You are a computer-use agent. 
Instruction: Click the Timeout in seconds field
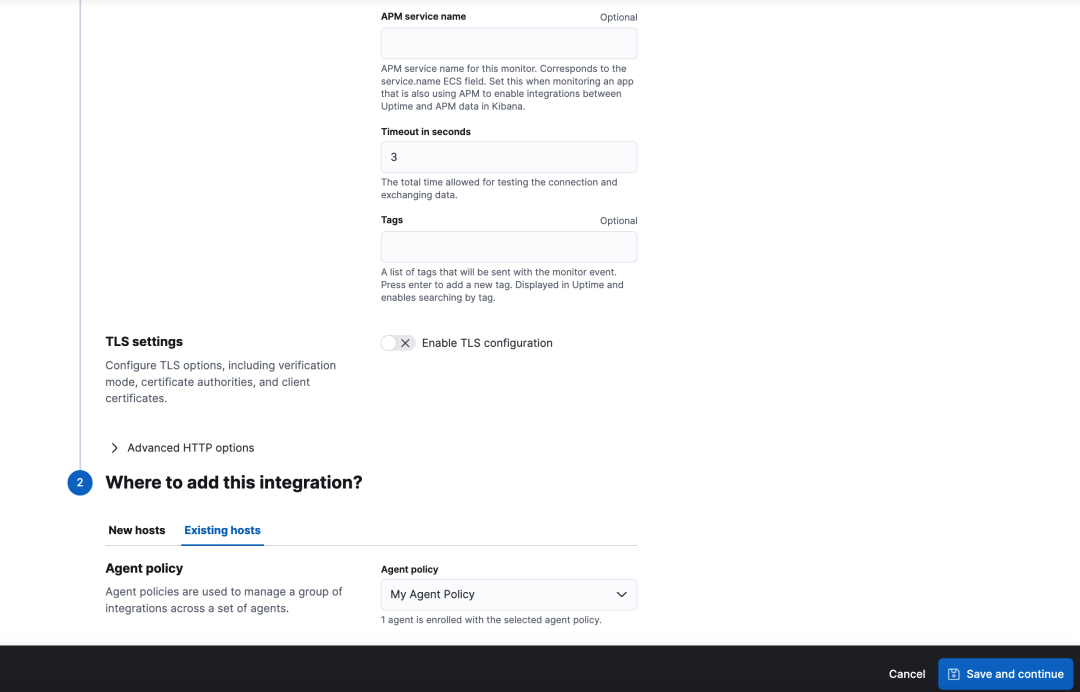(x=508, y=157)
